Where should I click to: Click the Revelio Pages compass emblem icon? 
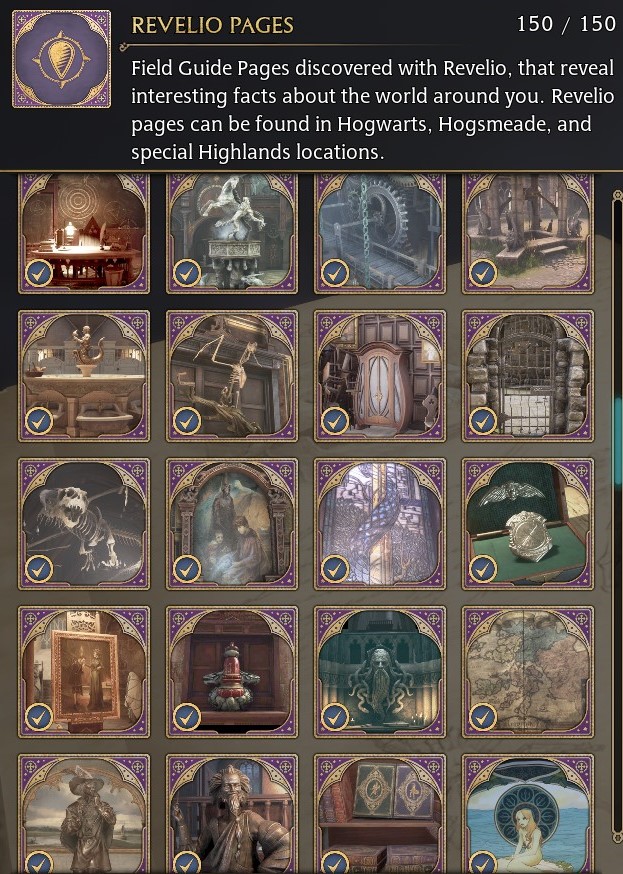click(x=61, y=59)
